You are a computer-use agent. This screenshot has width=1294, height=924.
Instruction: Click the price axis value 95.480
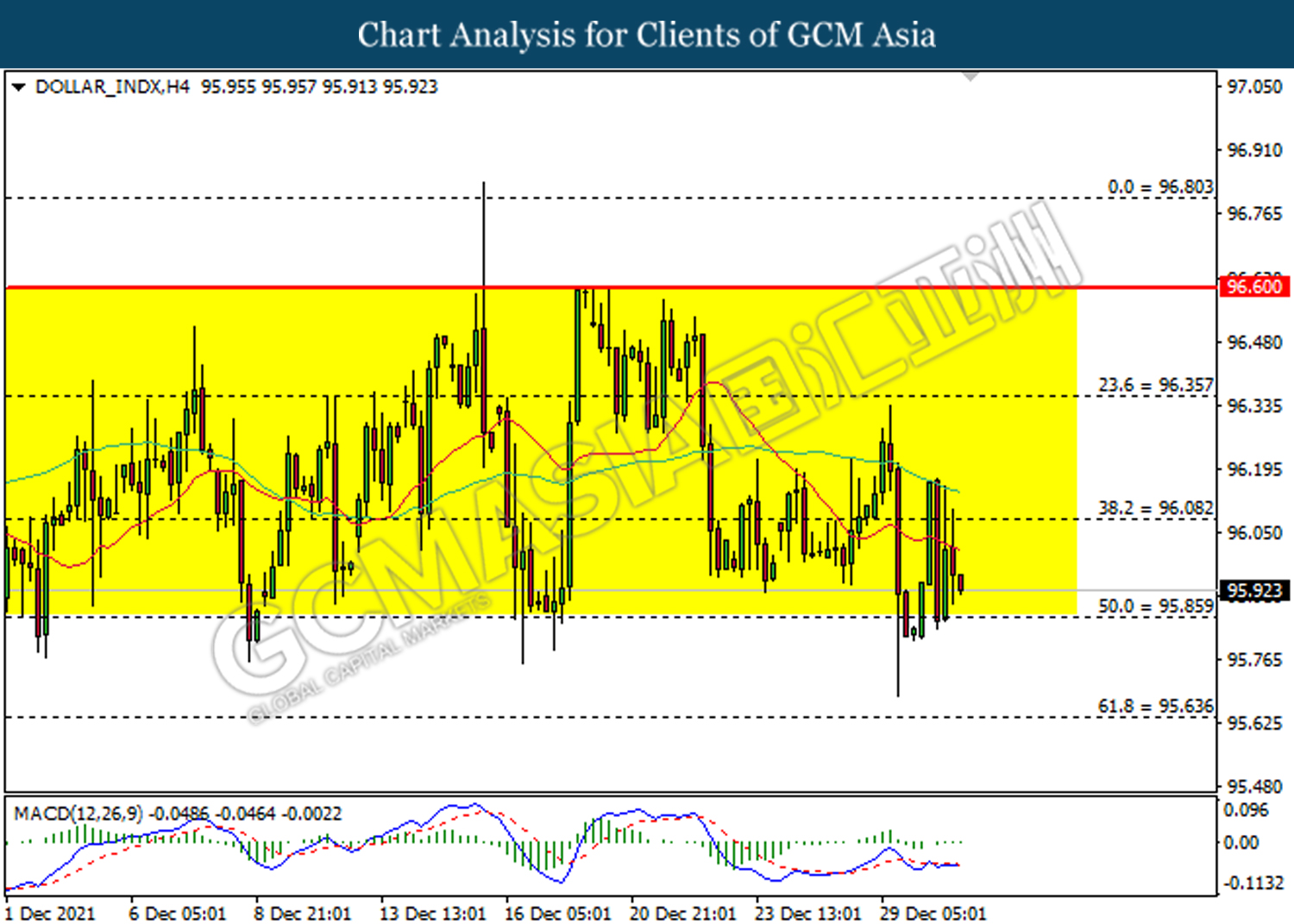coord(1255,787)
